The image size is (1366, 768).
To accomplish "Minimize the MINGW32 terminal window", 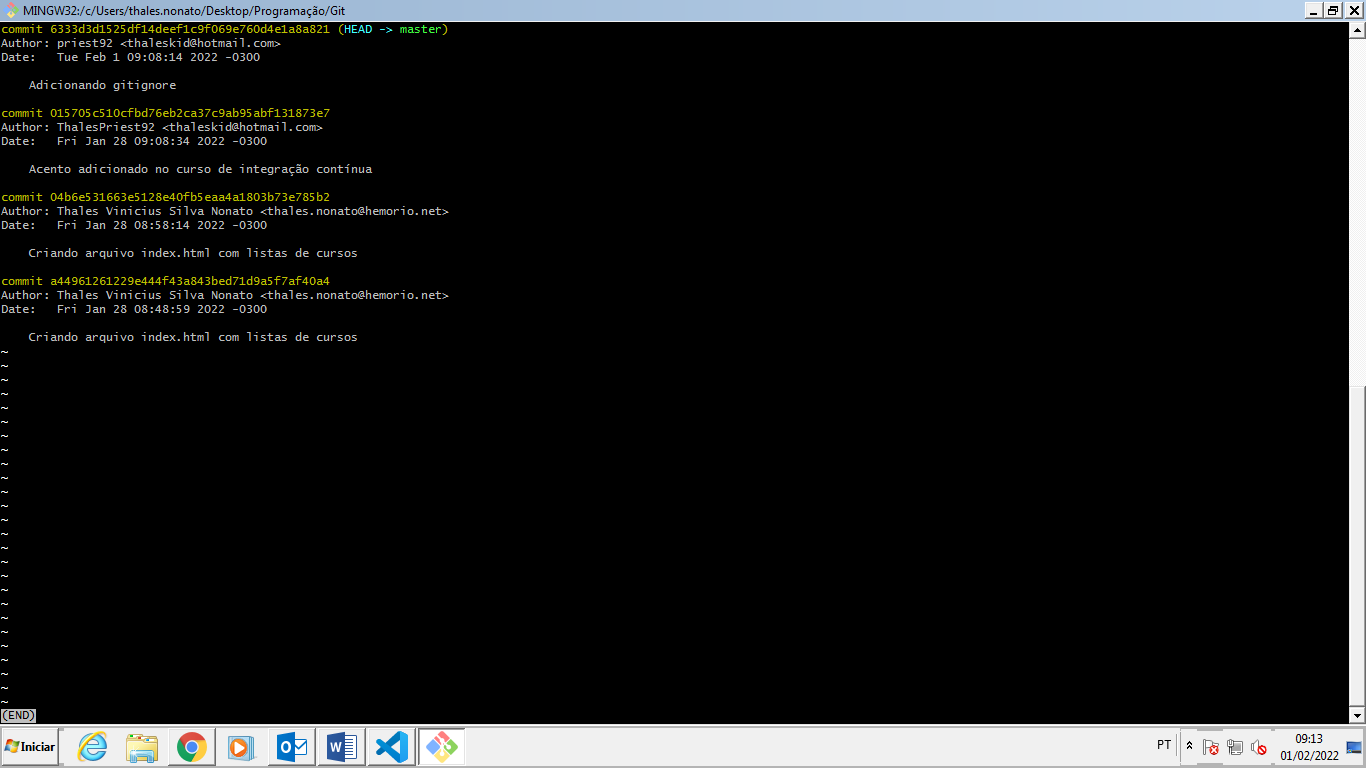I will 1314,10.
